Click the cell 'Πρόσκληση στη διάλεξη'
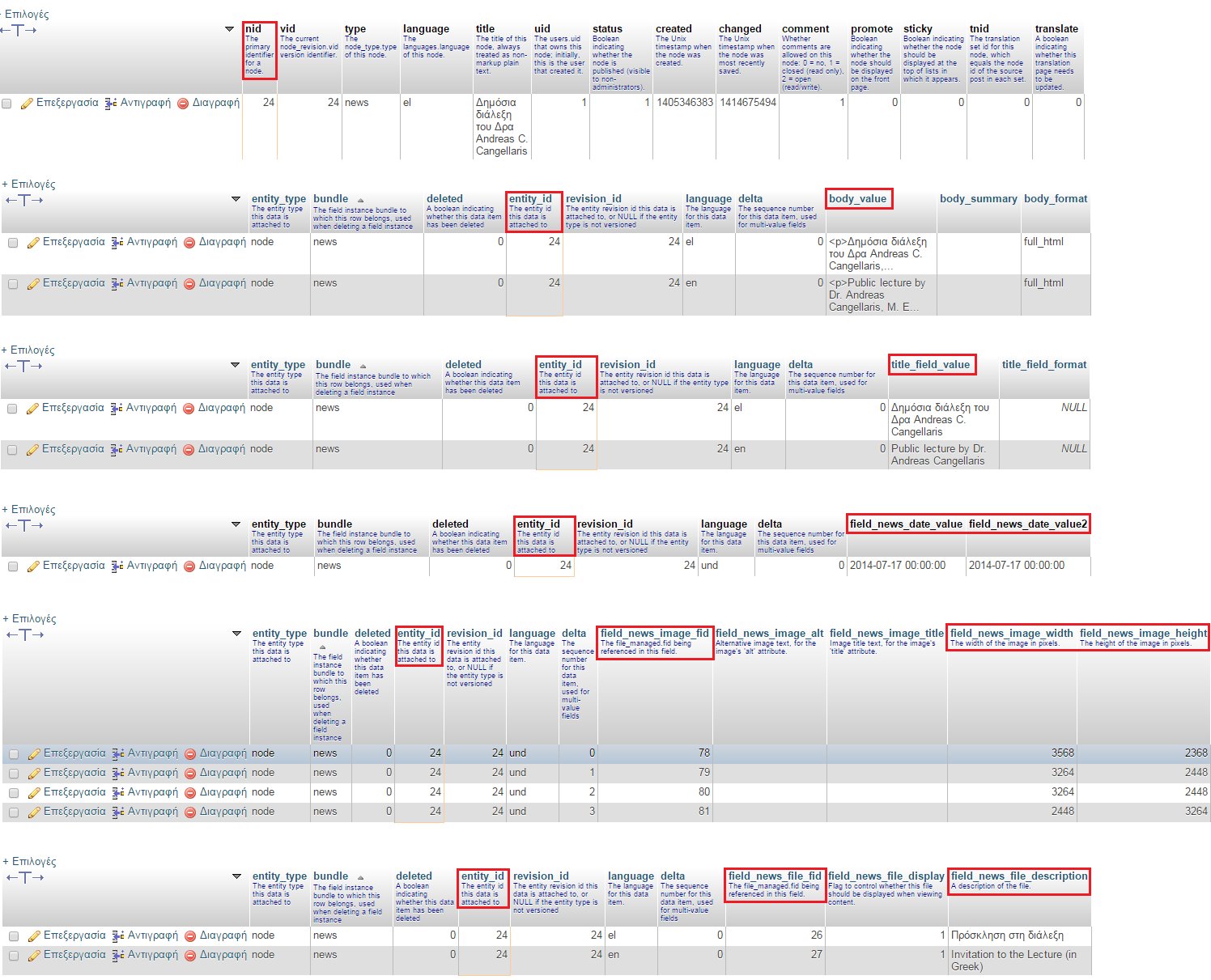 coord(1007,935)
